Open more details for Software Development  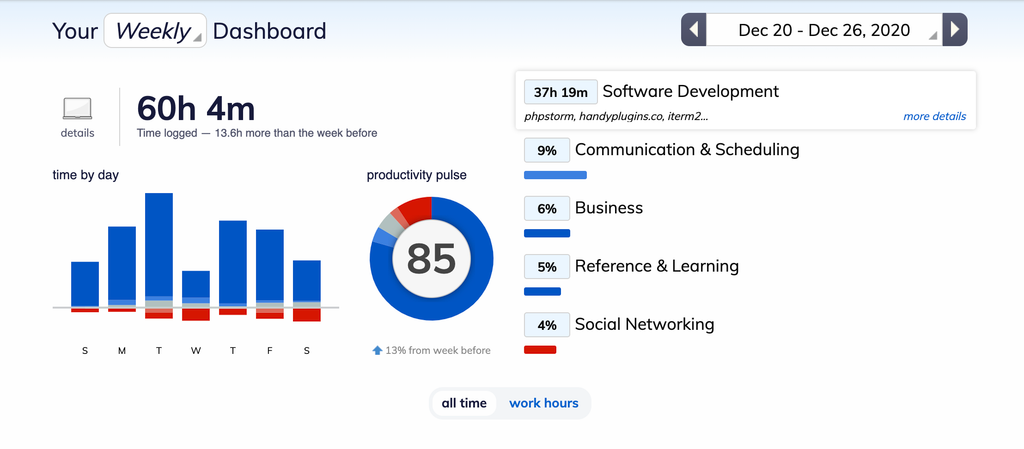[934, 116]
